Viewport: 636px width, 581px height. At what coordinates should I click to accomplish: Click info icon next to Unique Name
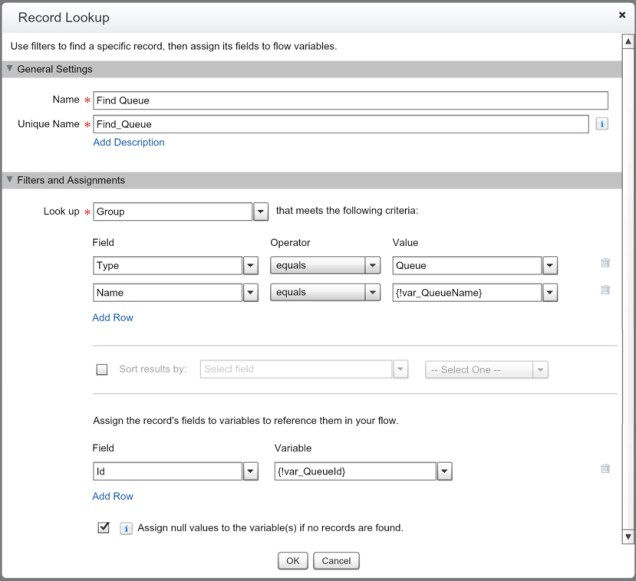[x=602, y=124]
